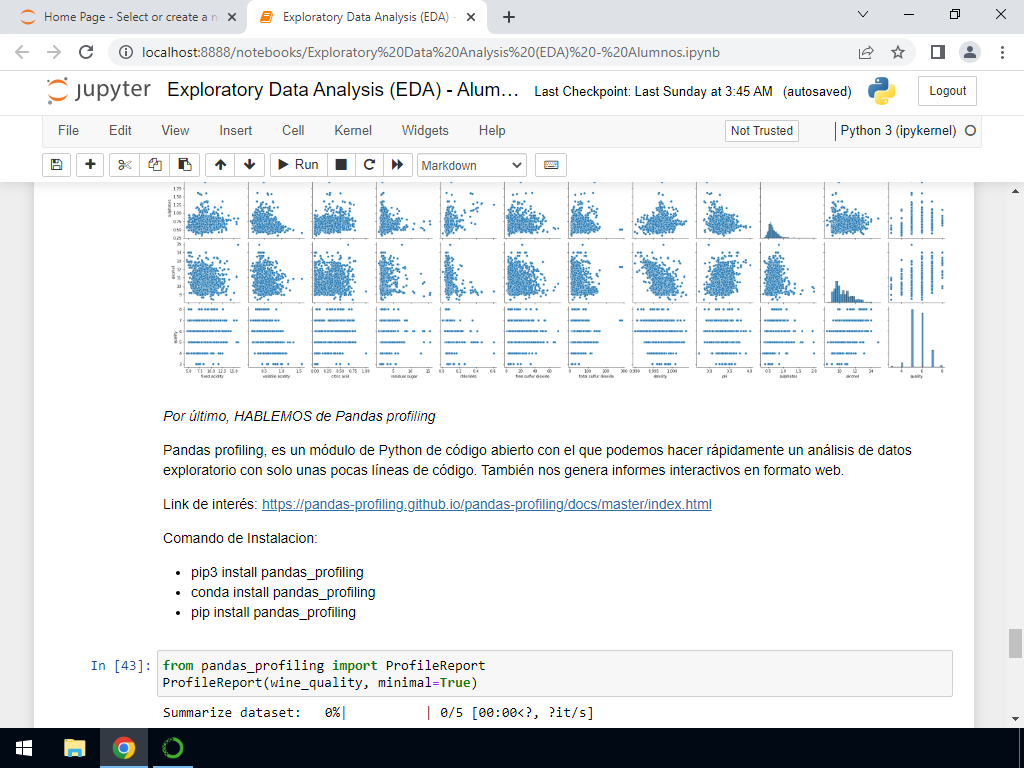The width and height of the screenshot is (1024, 768).
Task: Open the Chrome three-dot menu
Action: [1002, 52]
